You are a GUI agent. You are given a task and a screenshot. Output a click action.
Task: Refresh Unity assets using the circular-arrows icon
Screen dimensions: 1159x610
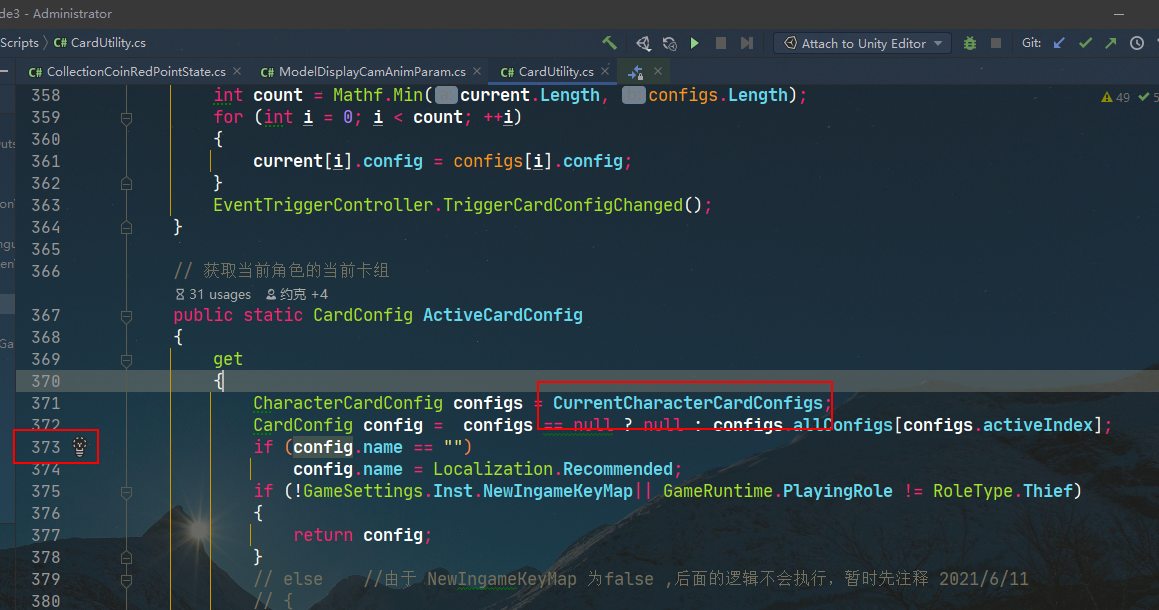(x=669, y=44)
